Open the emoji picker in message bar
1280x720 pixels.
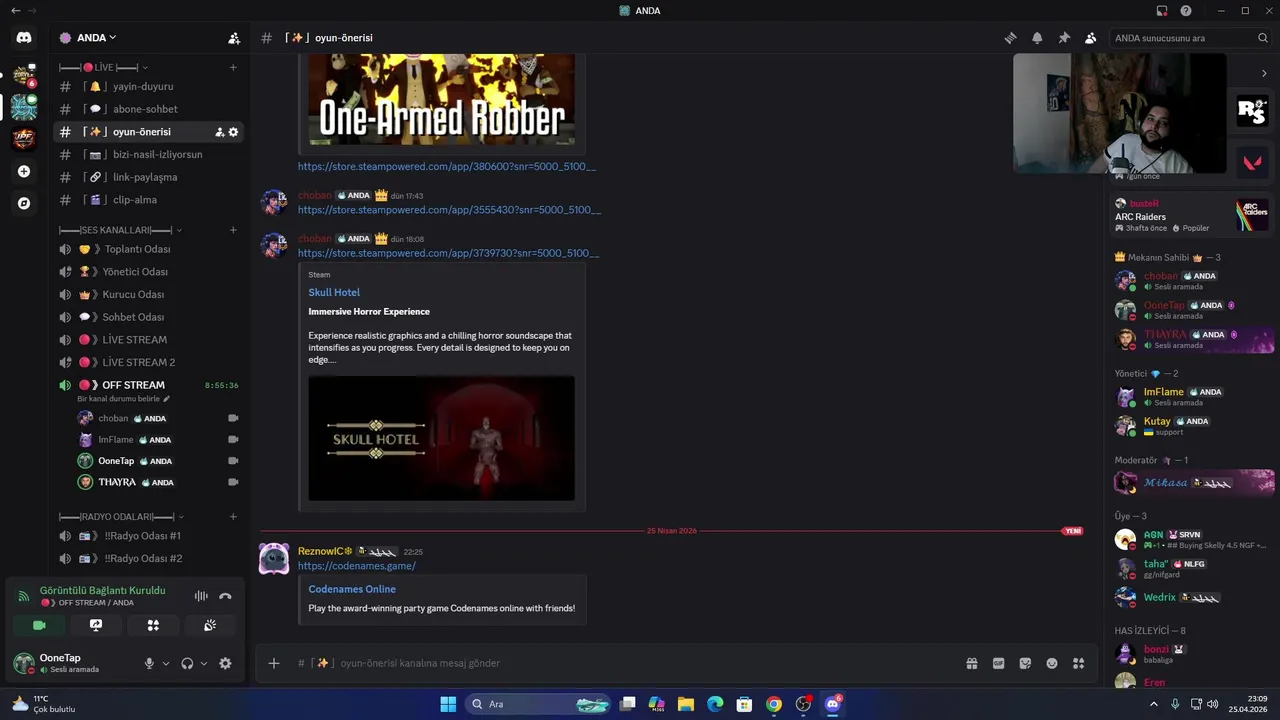1052,663
